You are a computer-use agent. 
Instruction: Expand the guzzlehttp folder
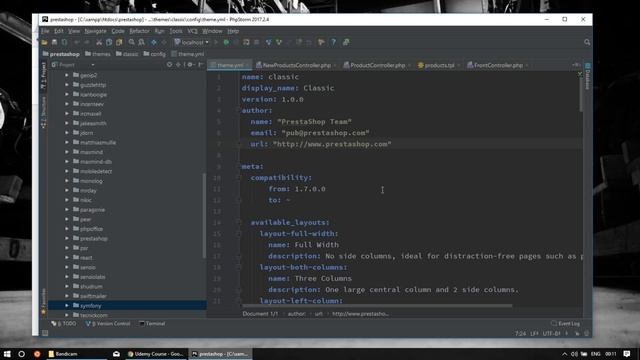[67, 85]
